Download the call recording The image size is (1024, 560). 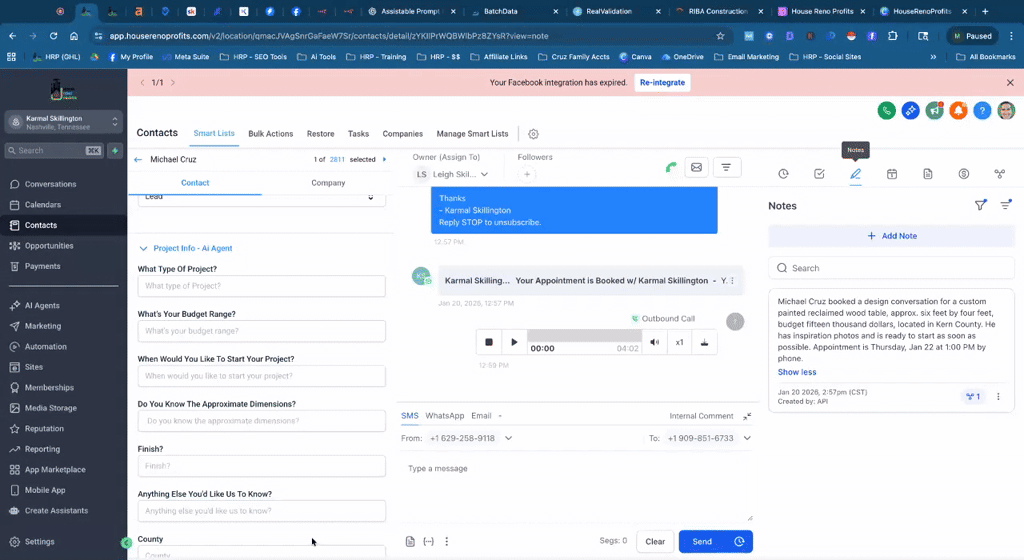(704, 342)
